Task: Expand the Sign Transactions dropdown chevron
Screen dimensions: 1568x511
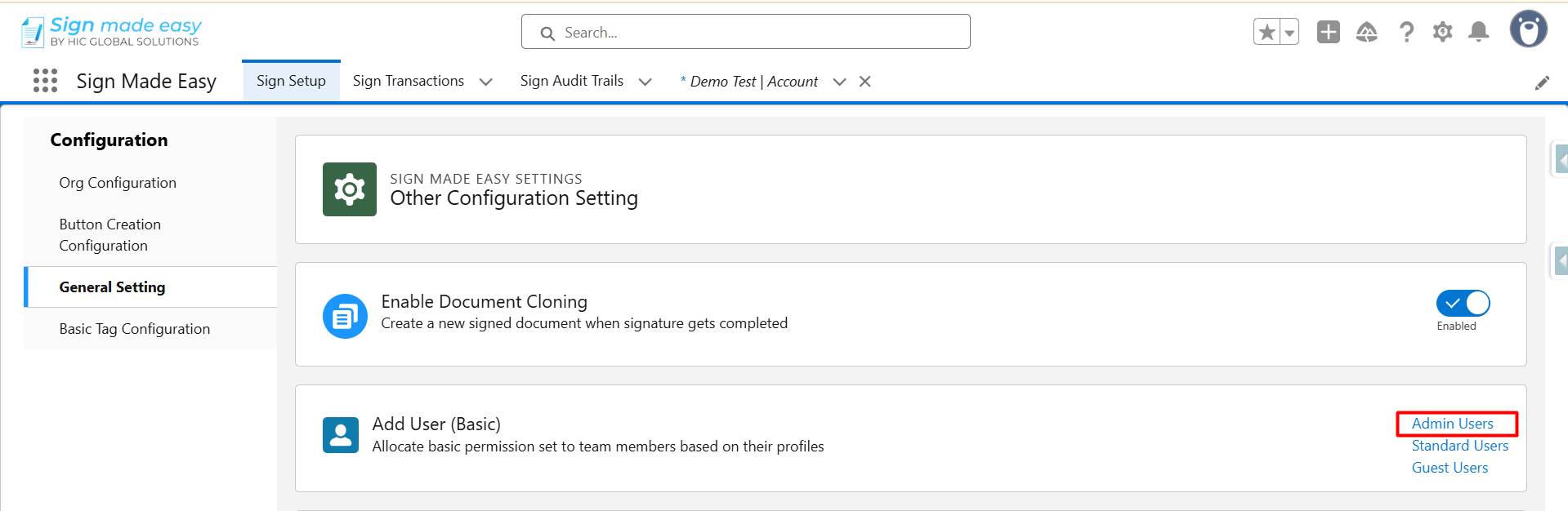Action: (x=485, y=82)
